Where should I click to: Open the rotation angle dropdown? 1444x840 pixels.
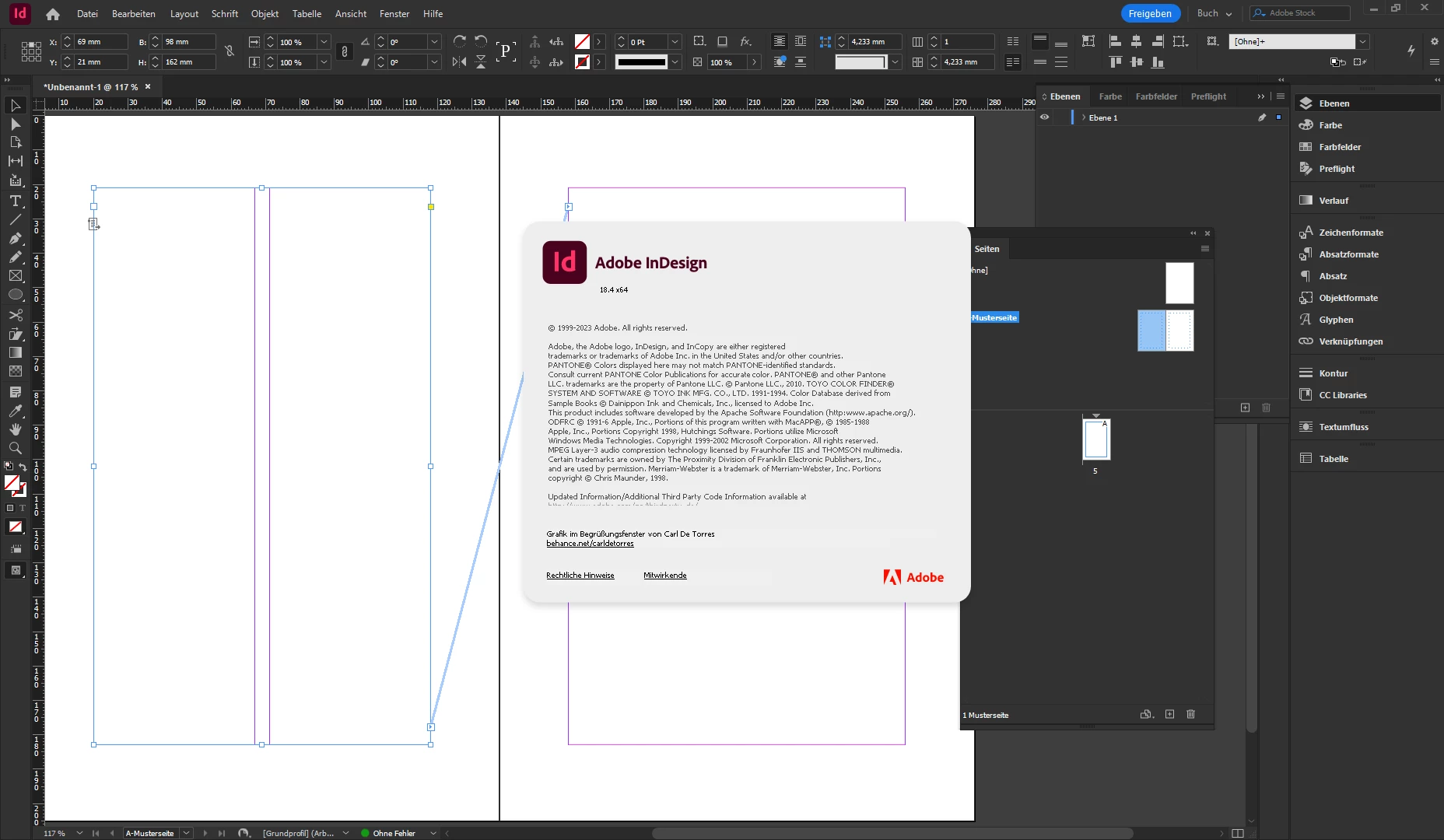435,42
